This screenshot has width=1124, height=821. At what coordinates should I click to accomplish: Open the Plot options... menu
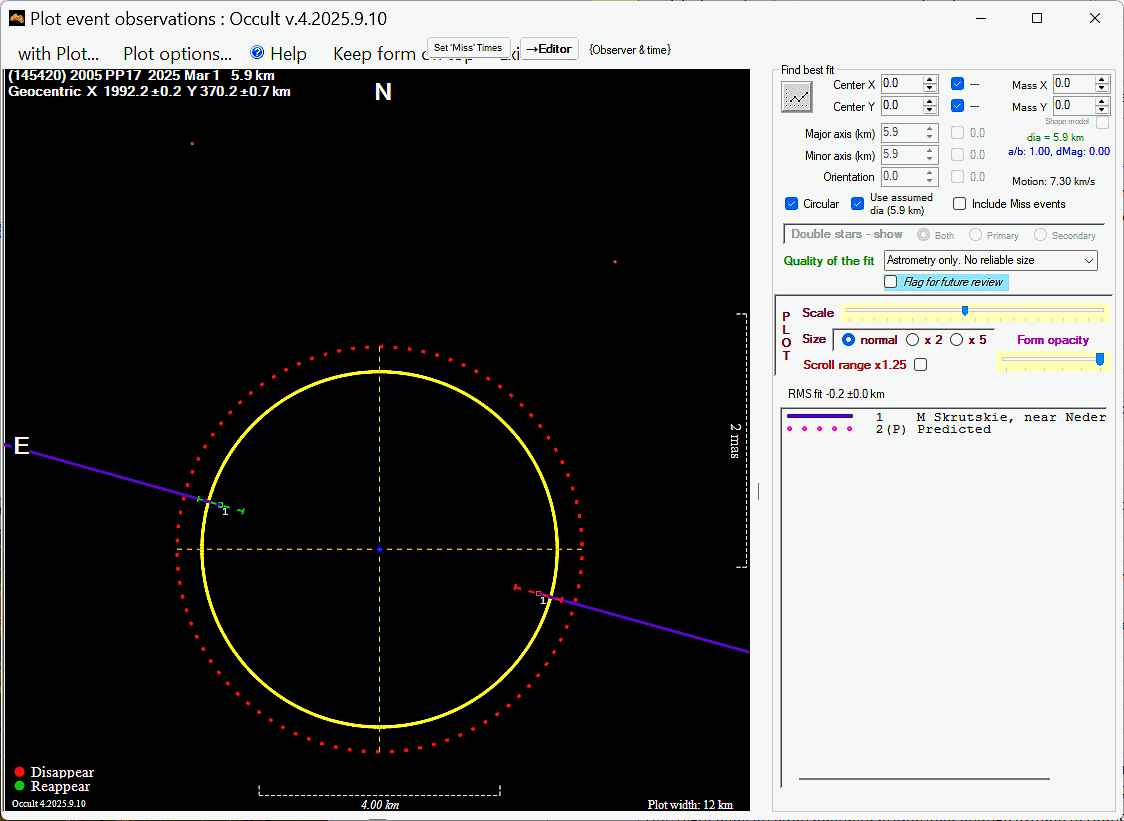(x=177, y=54)
